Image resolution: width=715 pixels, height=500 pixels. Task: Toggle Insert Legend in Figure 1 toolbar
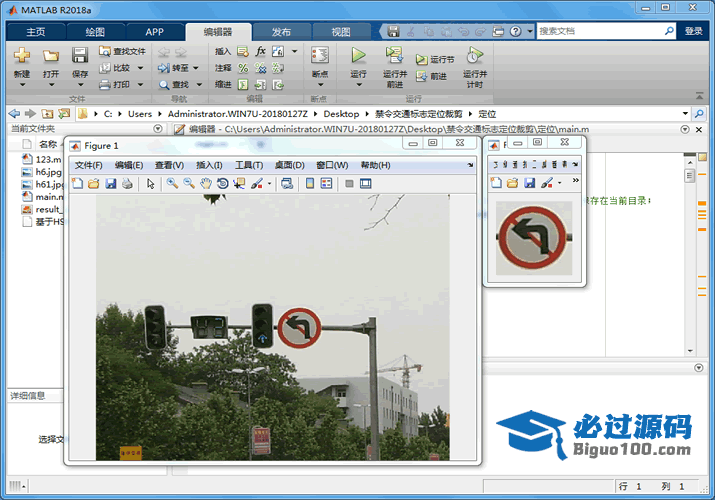326,183
